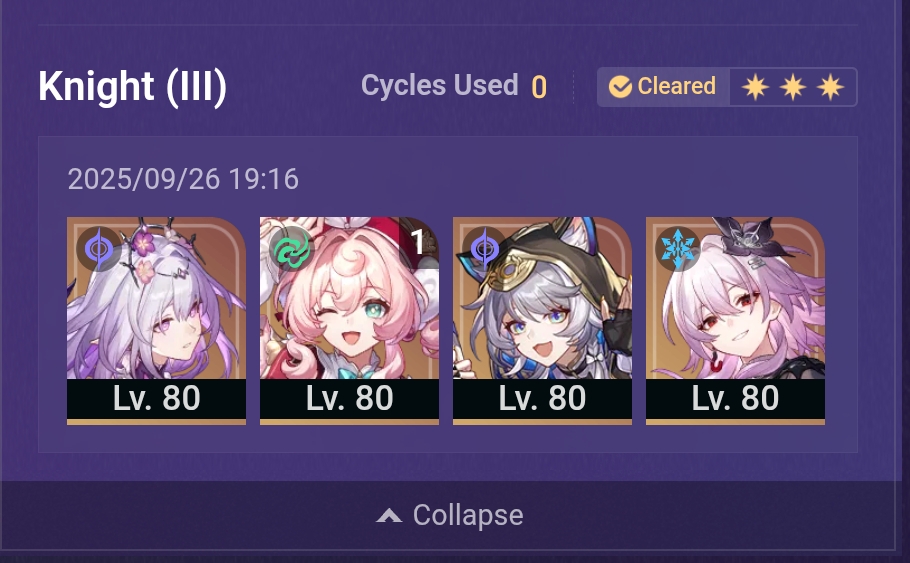The image size is (910, 563).
Task: Click the Eidolon number 1 badge
Action: [x=418, y=241]
